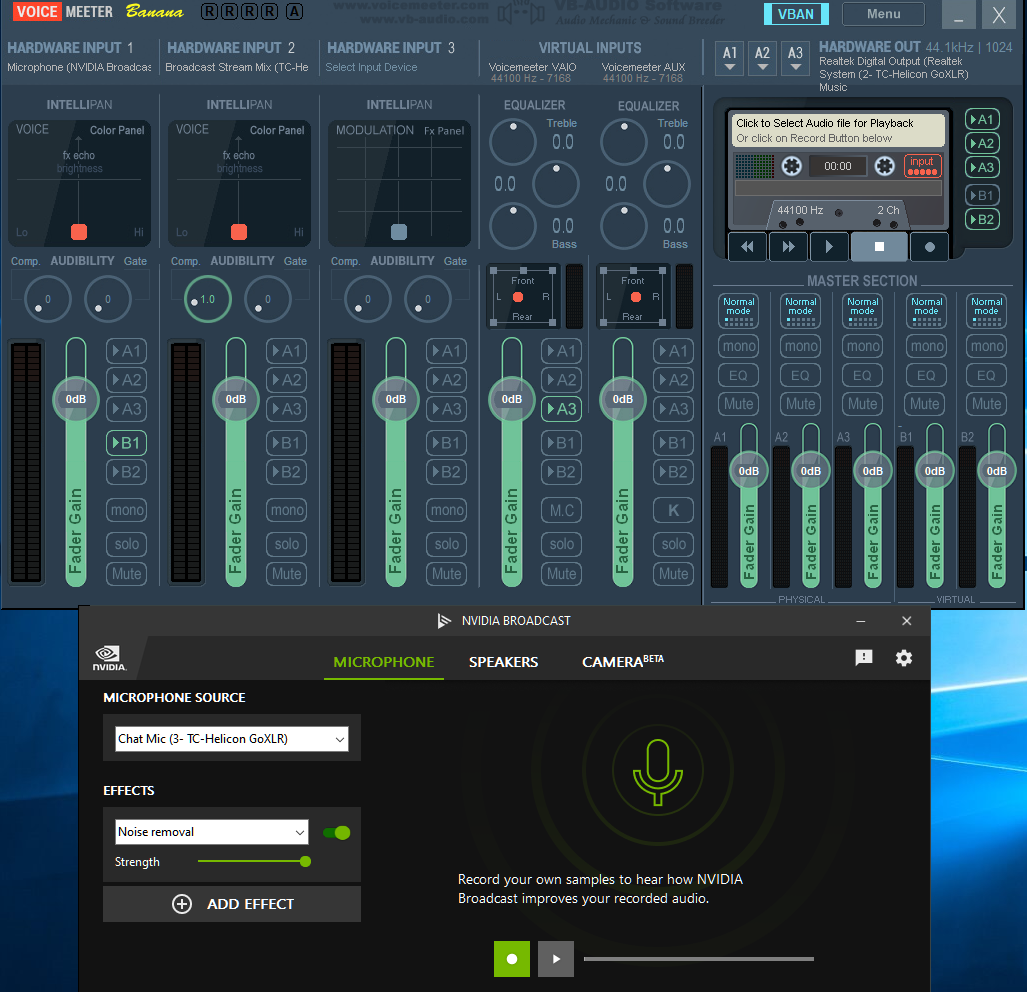1027x992 pixels.
Task: Click the Voicemeeter VAIO Treble knob
Action: coord(513,142)
